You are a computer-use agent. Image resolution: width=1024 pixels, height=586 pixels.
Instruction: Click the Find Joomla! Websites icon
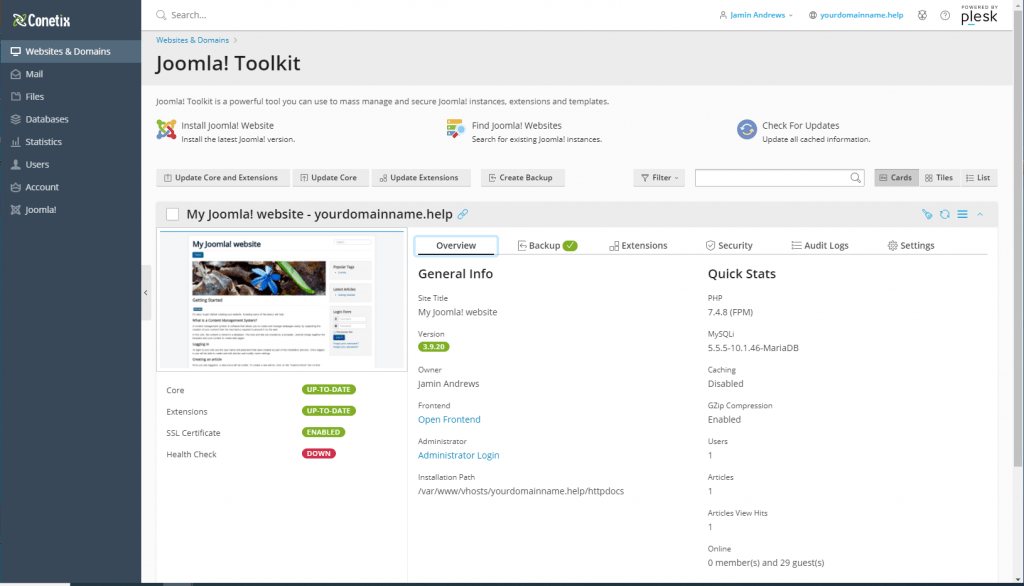point(456,131)
